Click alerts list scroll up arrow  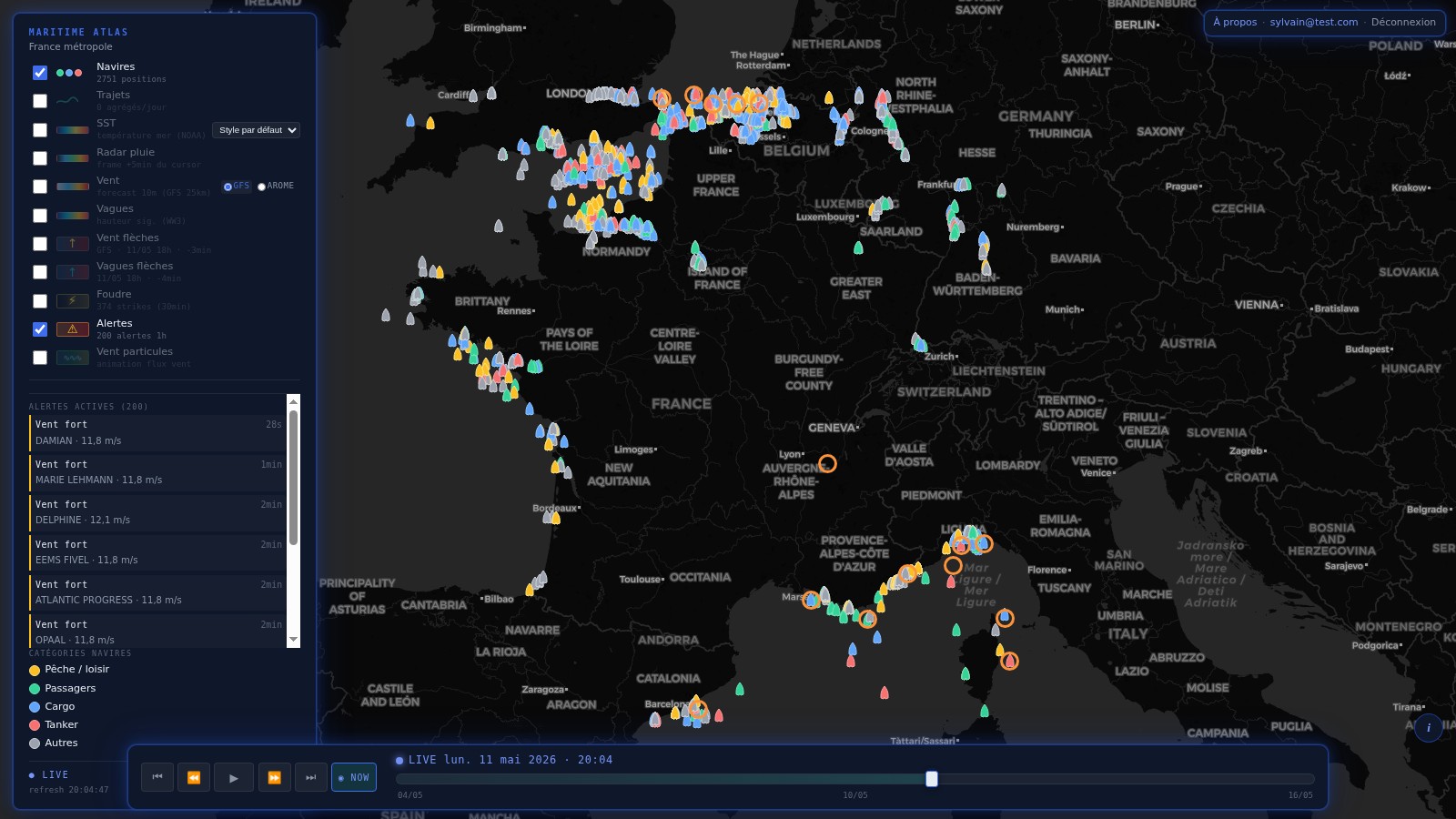[x=293, y=401]
